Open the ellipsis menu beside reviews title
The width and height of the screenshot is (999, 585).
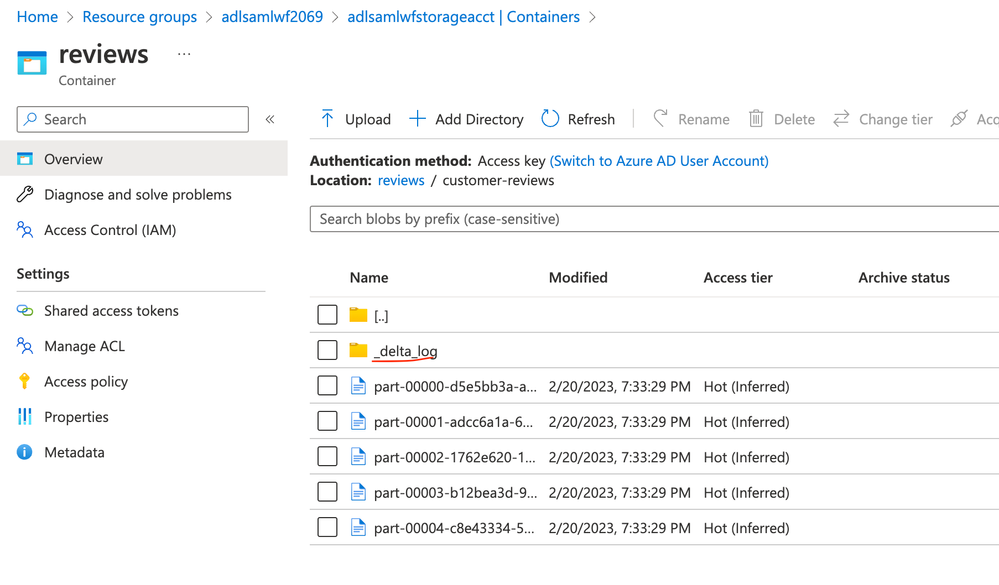(184, 54)
